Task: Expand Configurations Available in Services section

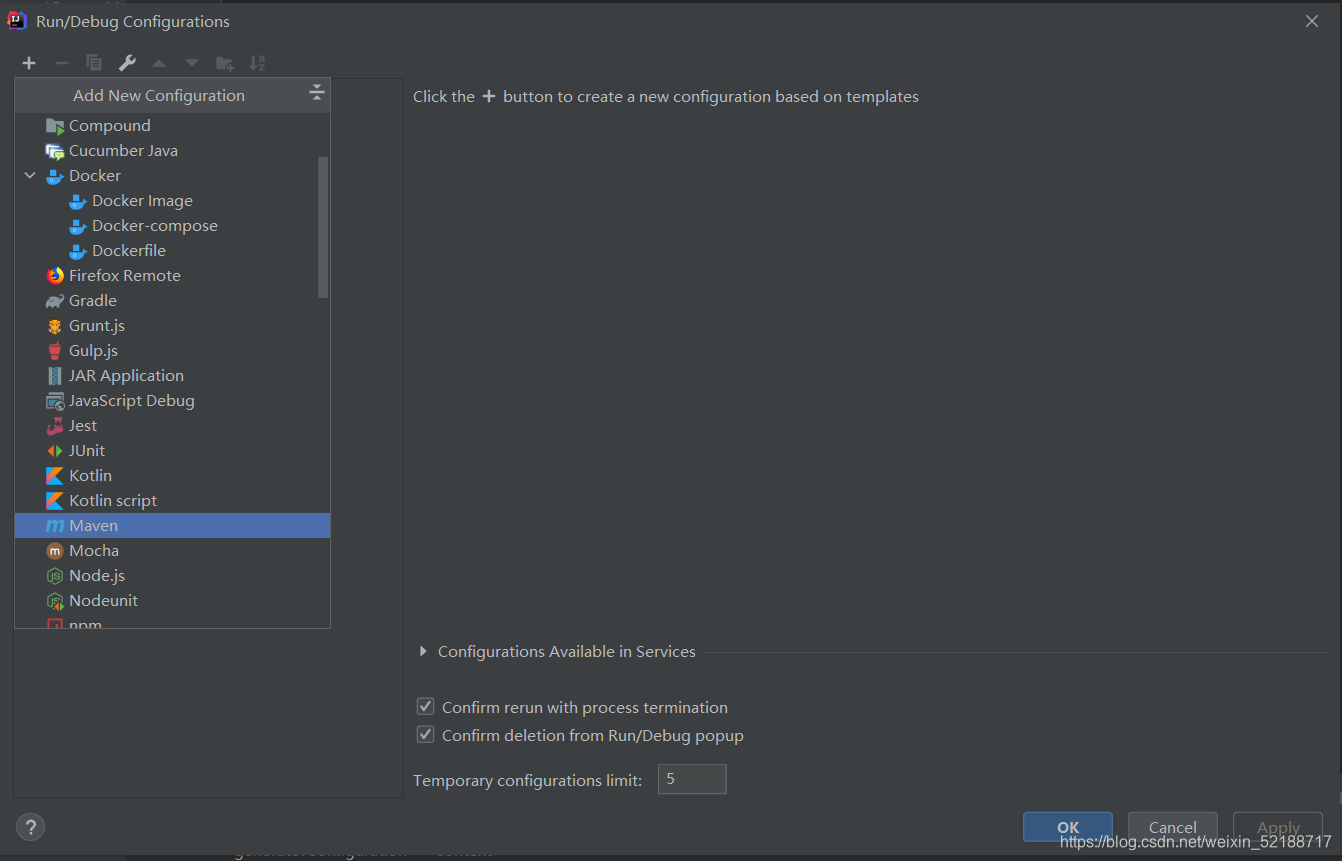Action: pos(424,651)
